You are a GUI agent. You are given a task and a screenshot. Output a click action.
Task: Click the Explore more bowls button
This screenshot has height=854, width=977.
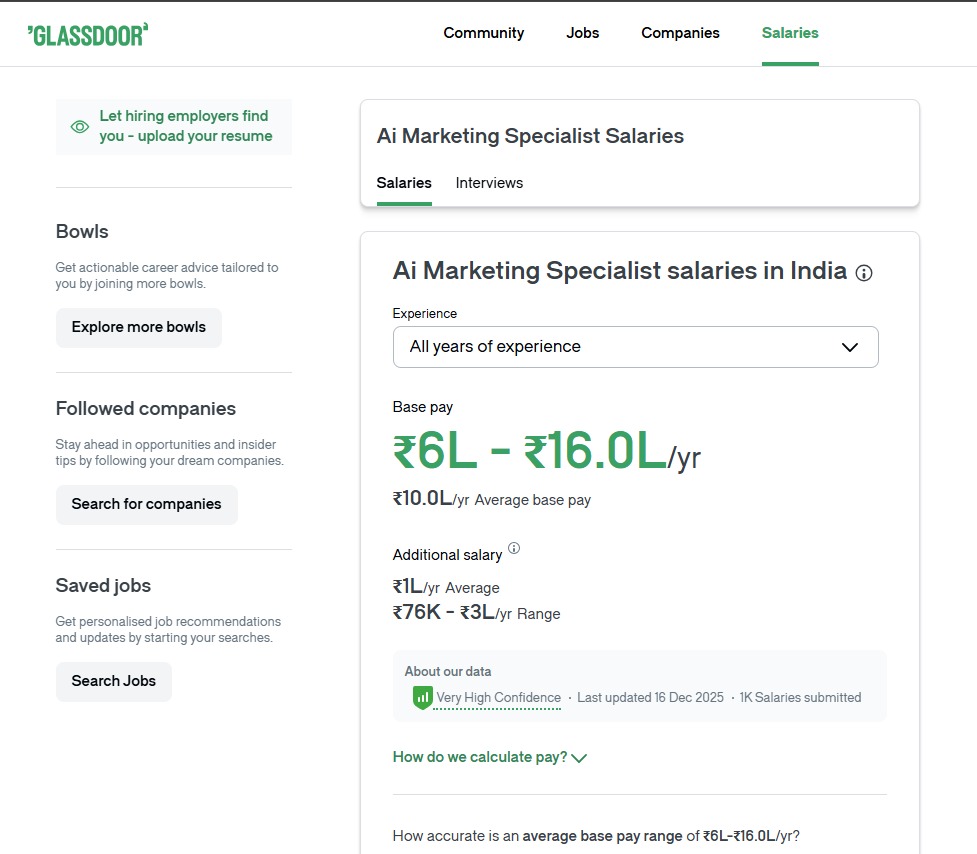click(138, 327)
